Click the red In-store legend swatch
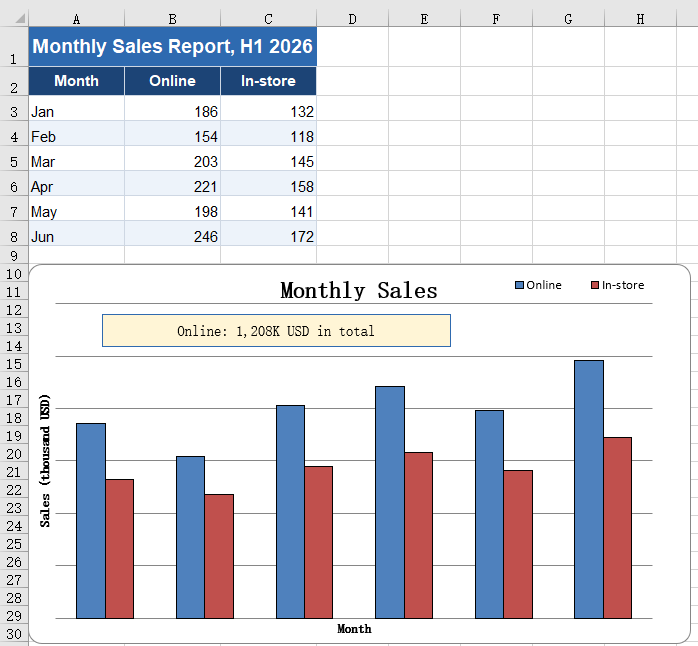 click(x=595, y=285)
